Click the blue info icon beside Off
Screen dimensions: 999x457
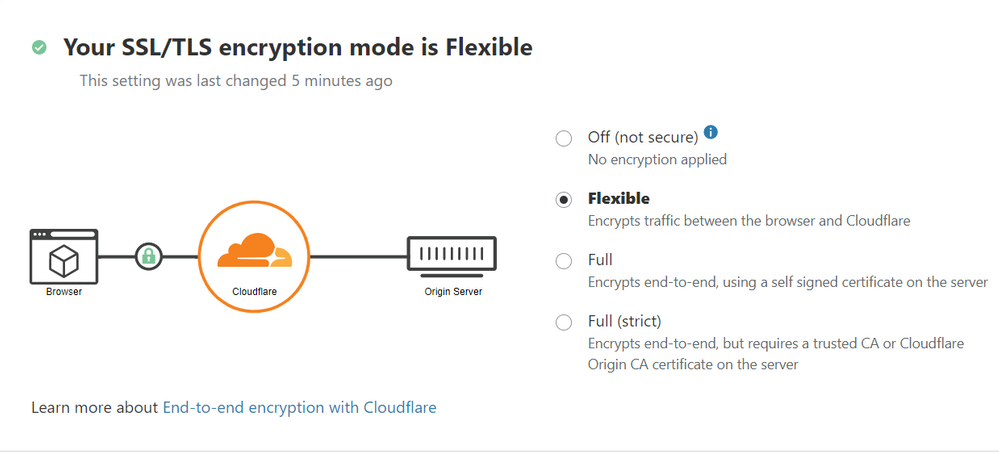[711, 133]
